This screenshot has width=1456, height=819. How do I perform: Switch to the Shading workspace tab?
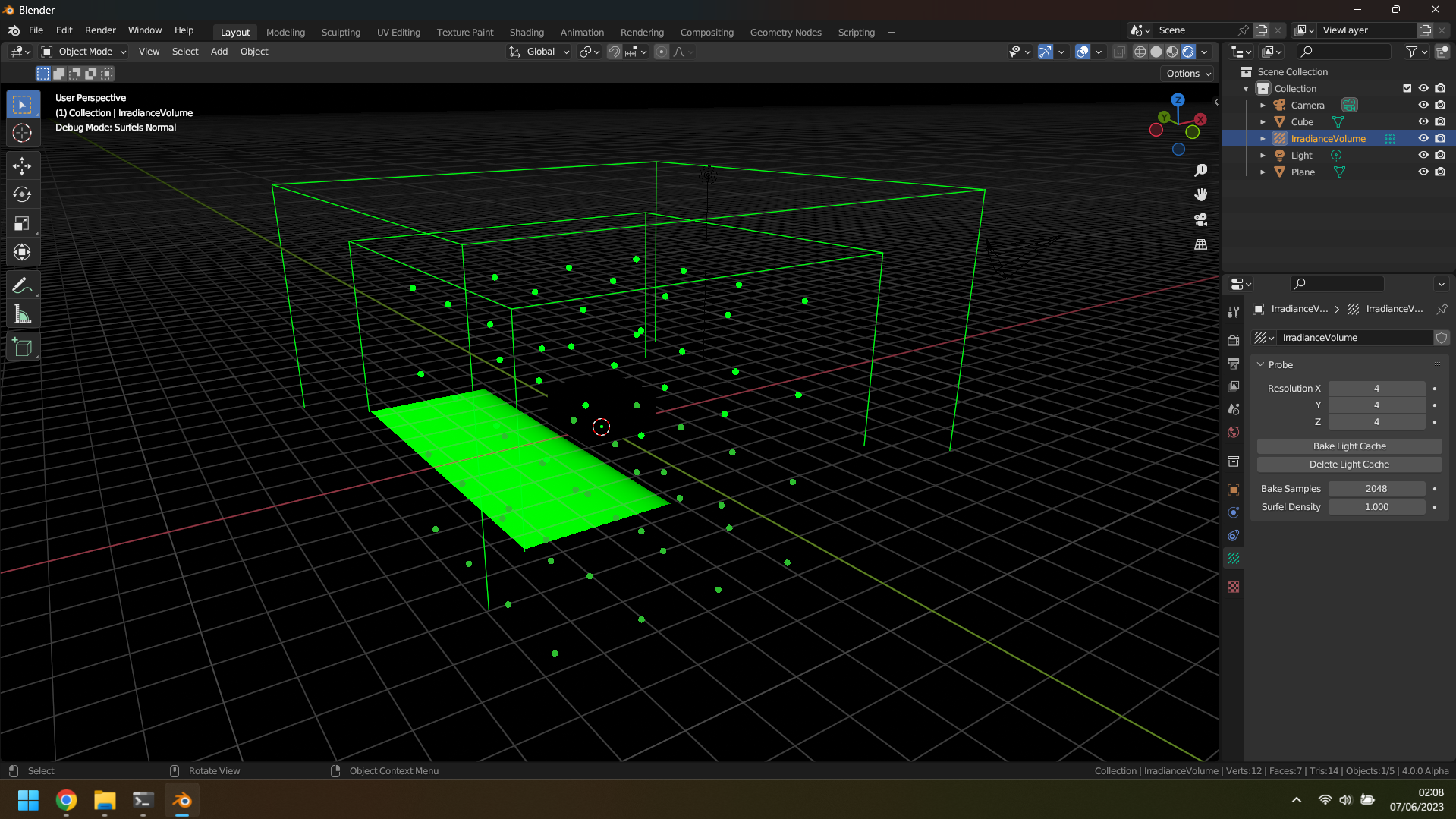coord(526,32)
